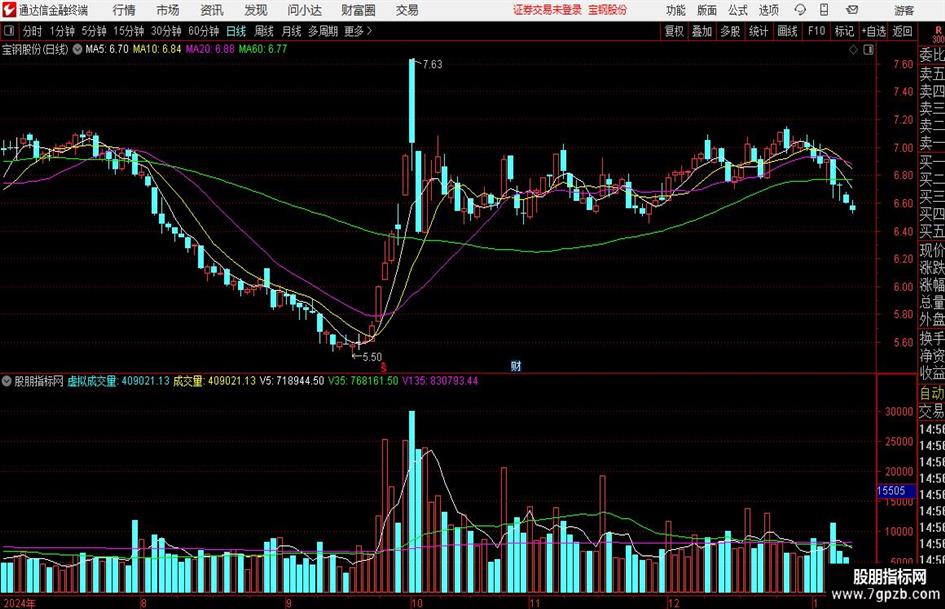Click the 游客 user label
945x609 pixels.
click(904, 10)
